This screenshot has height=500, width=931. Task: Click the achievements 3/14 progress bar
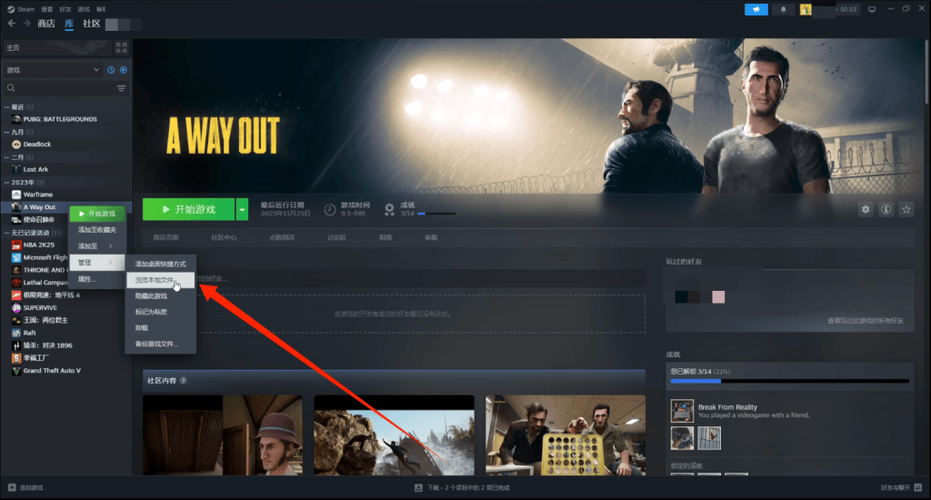[x=436, y=214]
